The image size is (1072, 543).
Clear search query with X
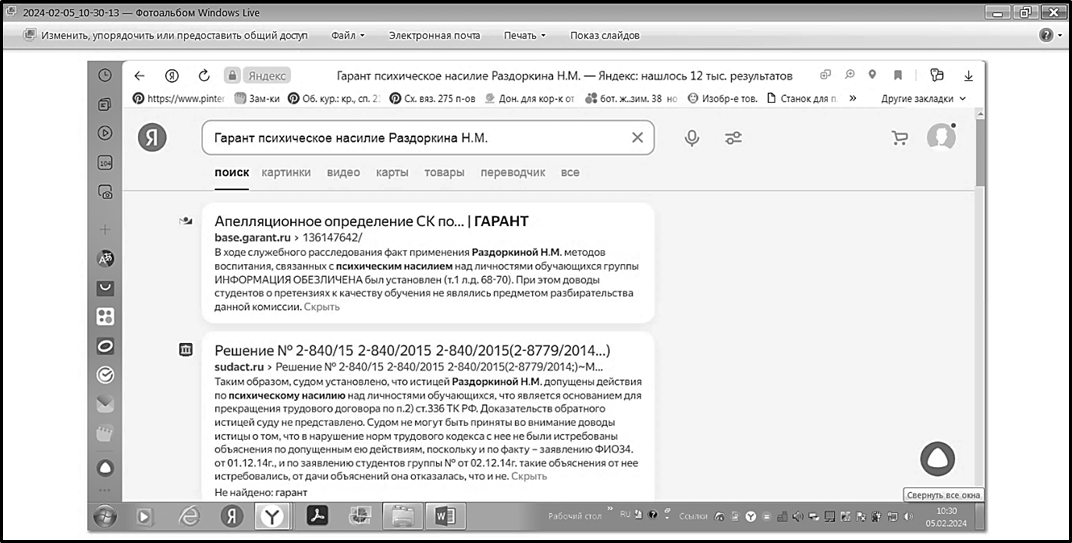637,138
